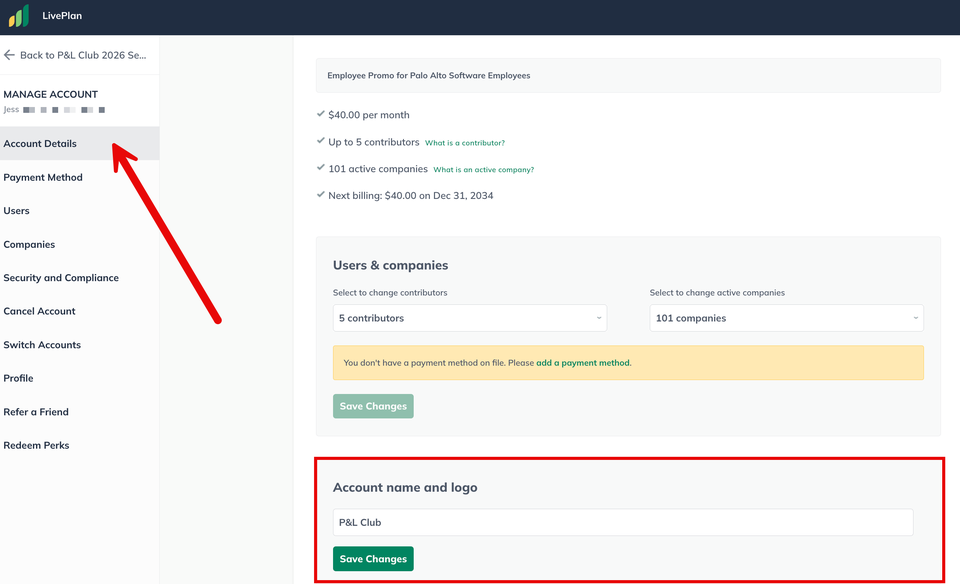The height and width of the screenshot is (584, 960).
Task: Open the 101 companies dropdown
Action: (x=786, y=318)
